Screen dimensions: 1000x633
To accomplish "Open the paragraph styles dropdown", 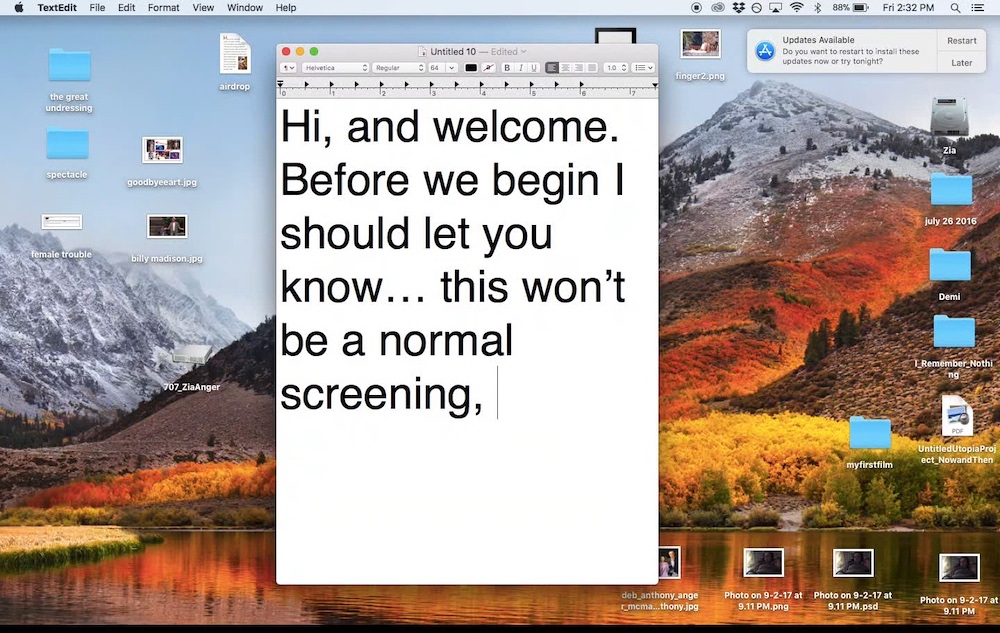I will [288, 68].
